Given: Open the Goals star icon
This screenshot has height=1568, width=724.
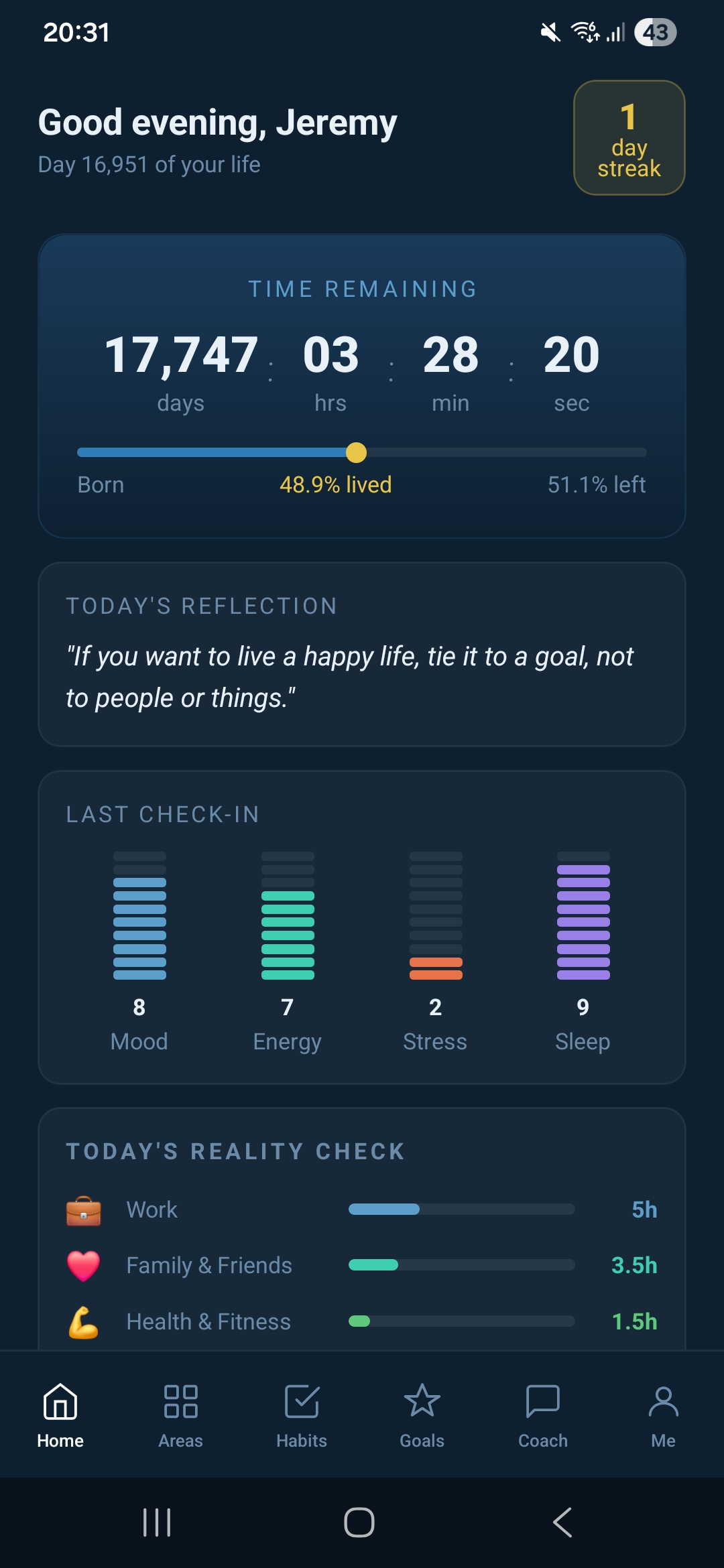Looking at the screenshot, I should coord(422,1400).
